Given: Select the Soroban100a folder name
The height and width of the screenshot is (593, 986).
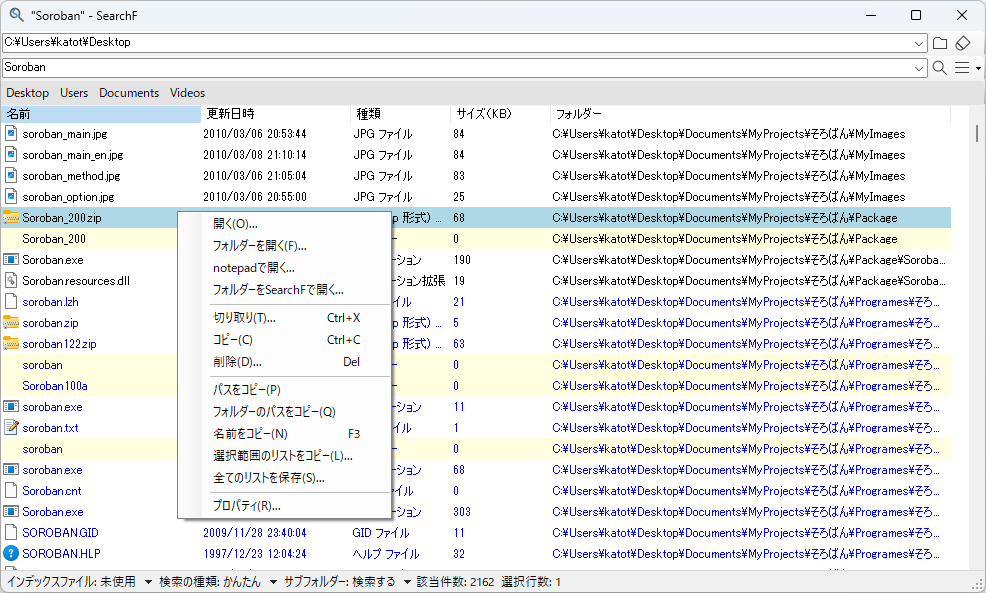Looking at the screenshot, I should pyautogui.click(x=55, y=386).
